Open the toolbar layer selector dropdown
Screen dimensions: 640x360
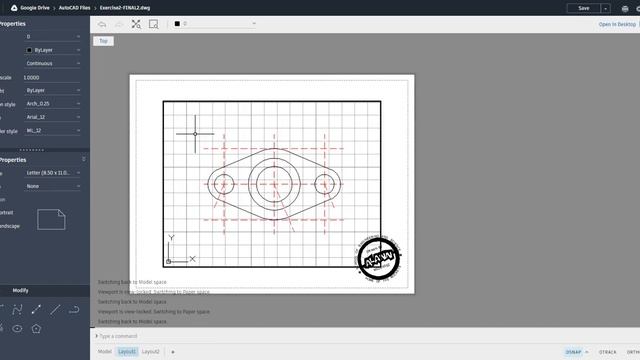point(215,24)
